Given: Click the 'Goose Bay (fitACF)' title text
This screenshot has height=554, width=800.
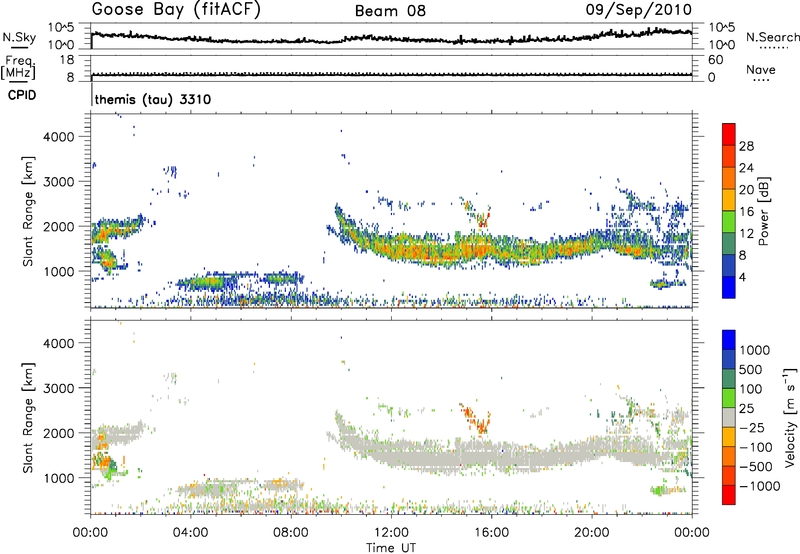Looking at the screenshot, I should pyautogui.click(x=176, y=10).
